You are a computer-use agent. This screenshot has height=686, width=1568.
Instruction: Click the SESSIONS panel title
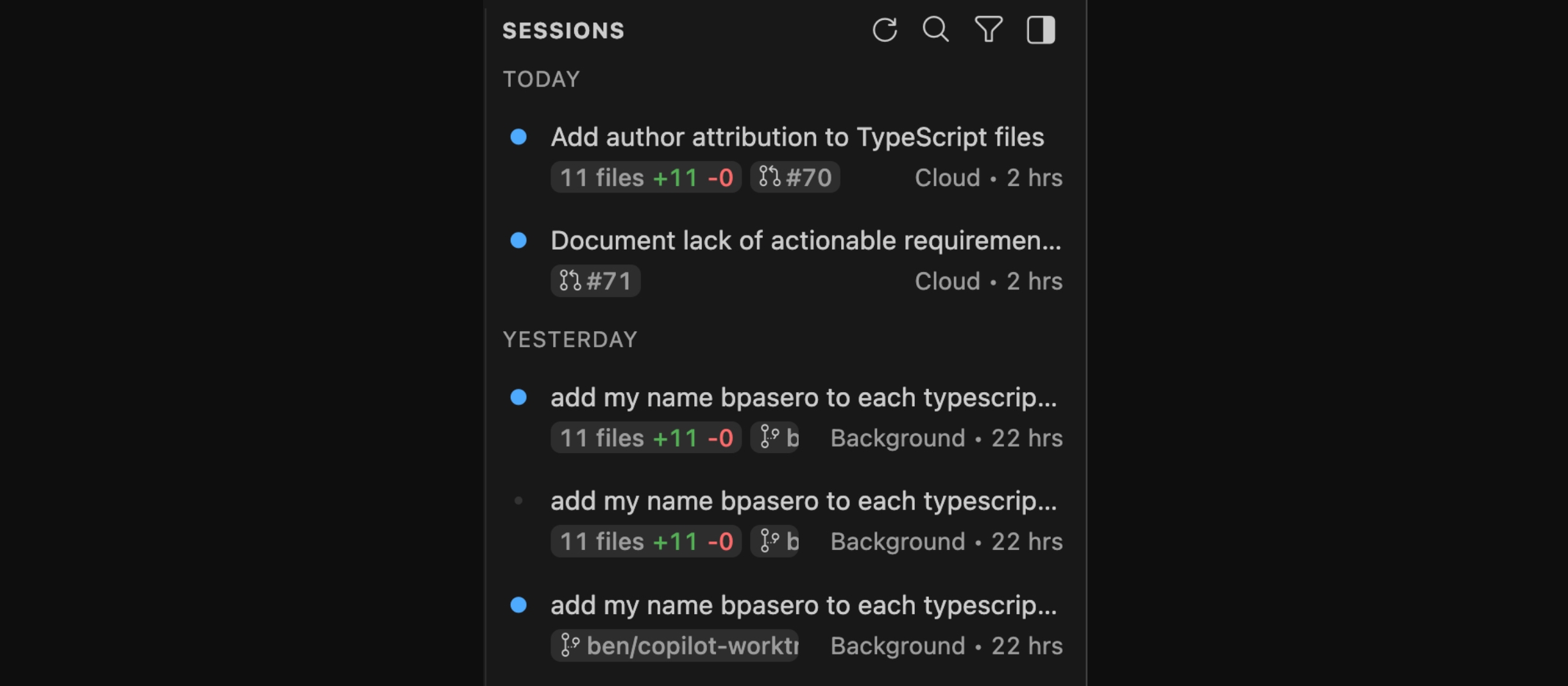563,30
